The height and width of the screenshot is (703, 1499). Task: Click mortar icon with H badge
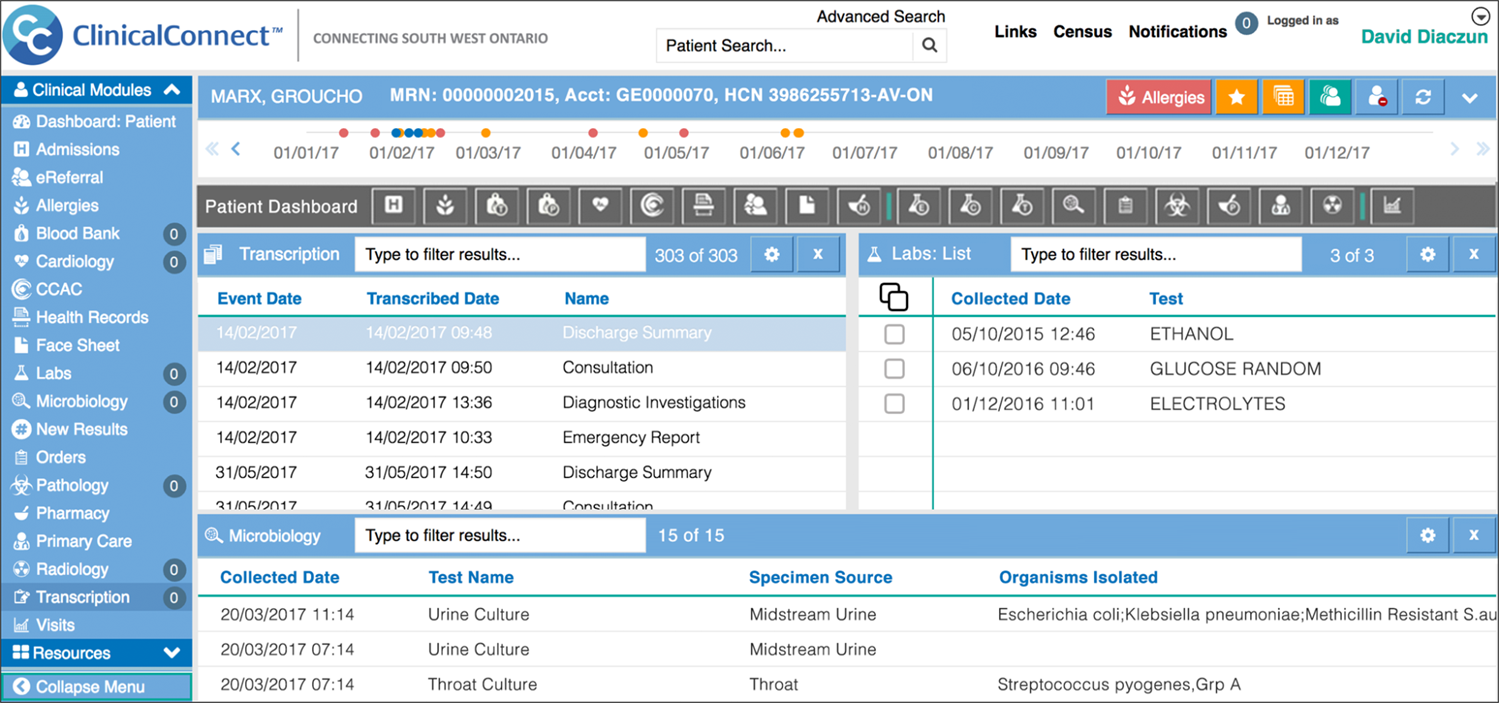click(859, 205)
